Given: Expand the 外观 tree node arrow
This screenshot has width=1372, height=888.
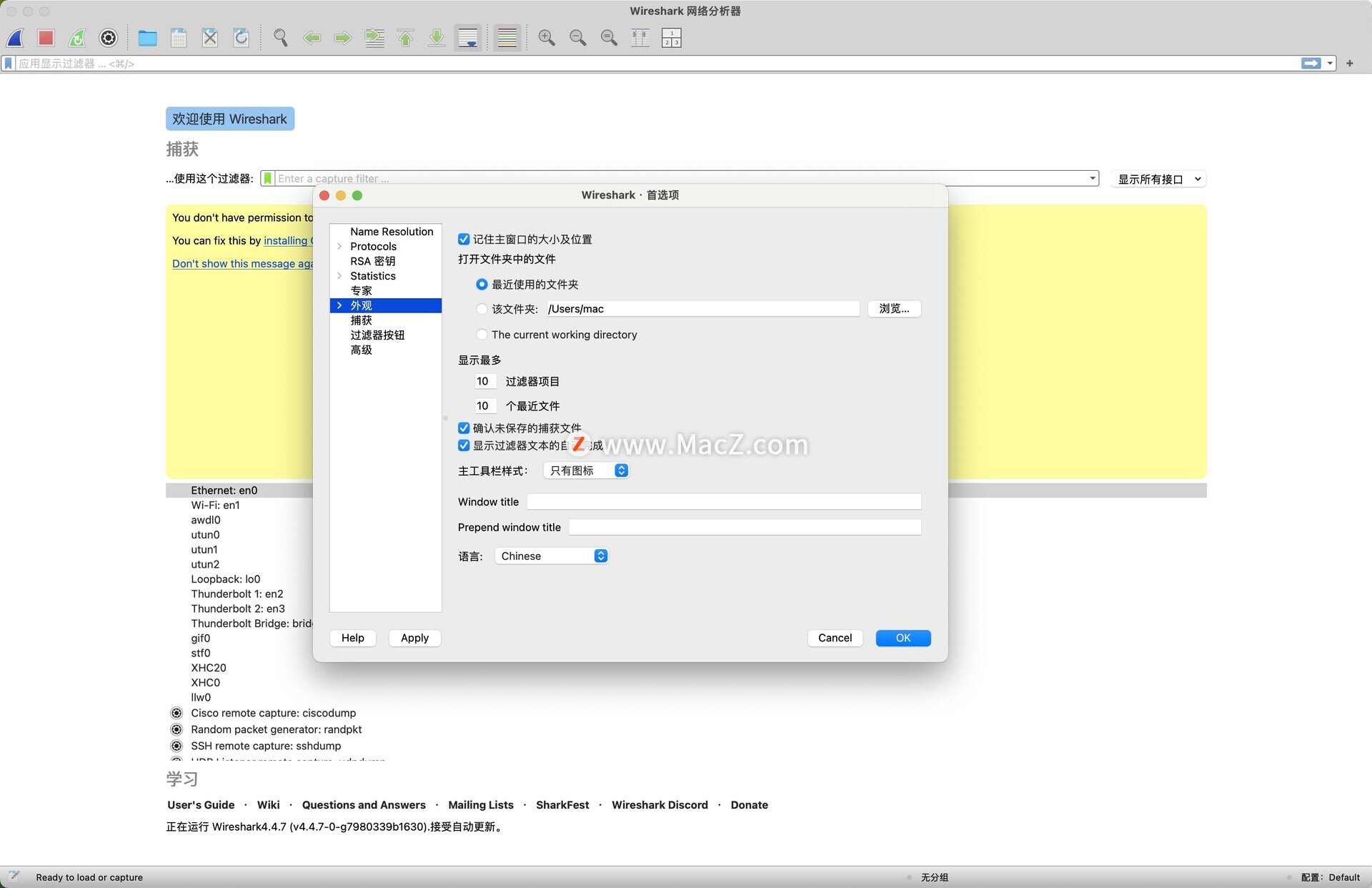Looking at the screenshot, I should [339, 306].
